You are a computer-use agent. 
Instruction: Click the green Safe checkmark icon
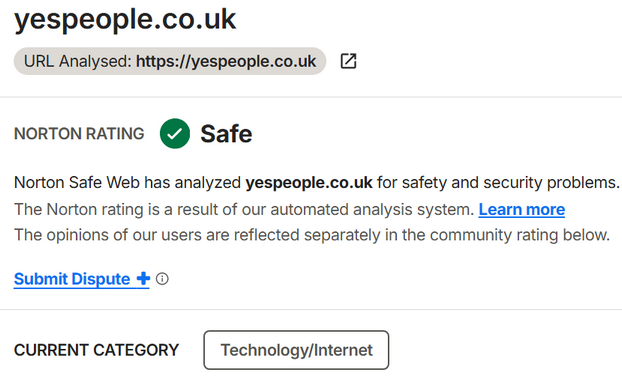pyautogui.click(x=175, y=134)
